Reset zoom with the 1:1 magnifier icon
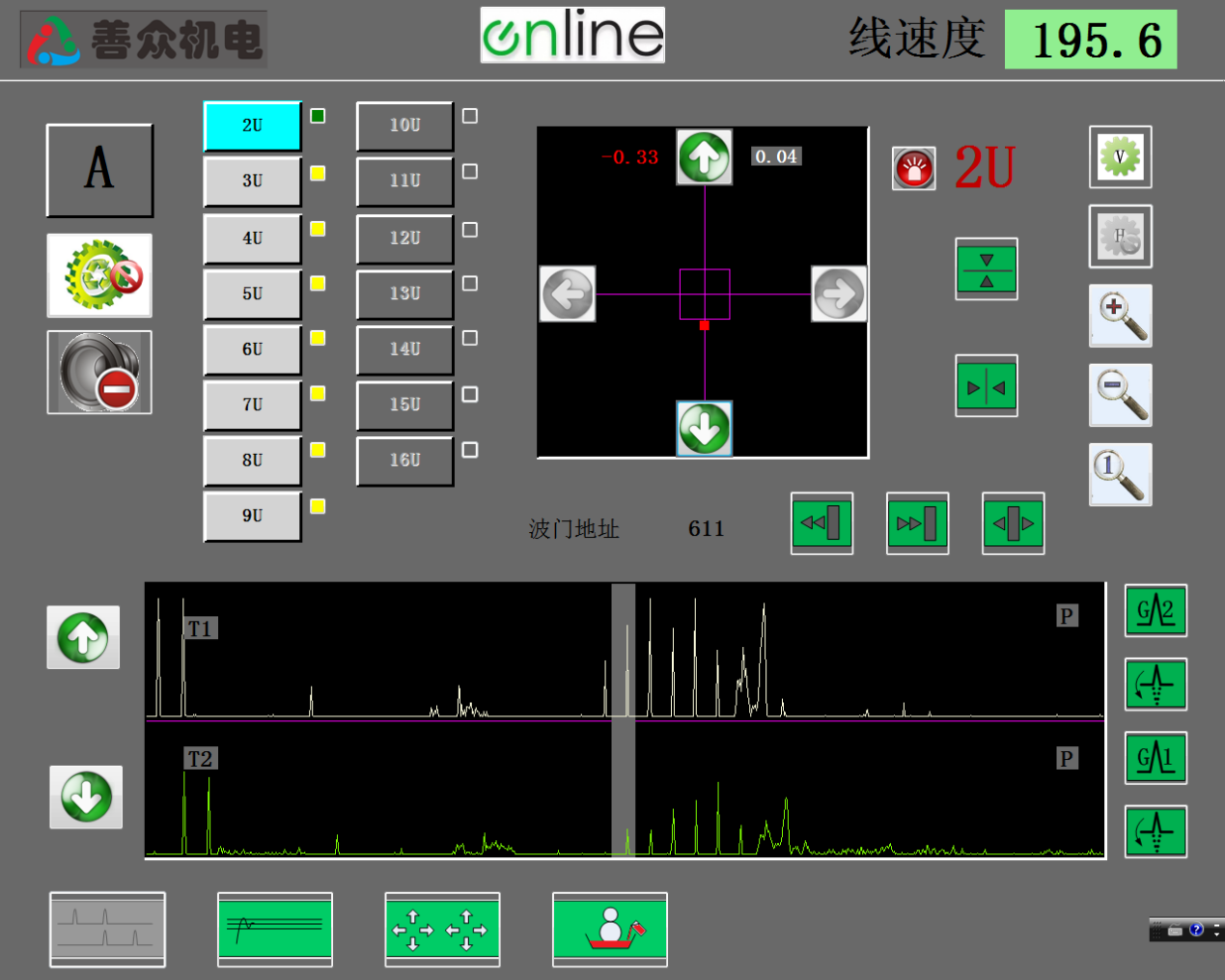 (1120, 474)
